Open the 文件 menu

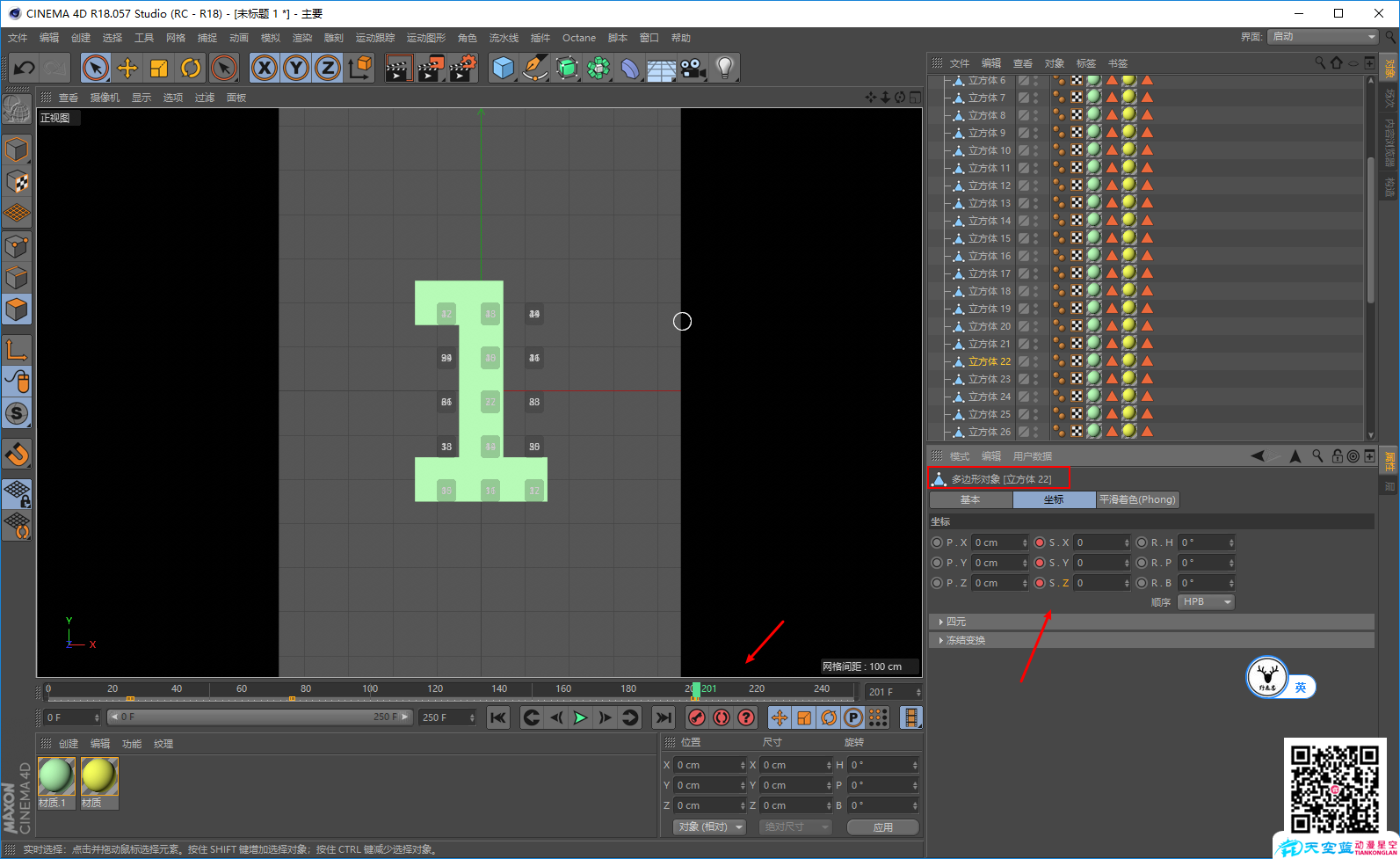tap(18, 38)
